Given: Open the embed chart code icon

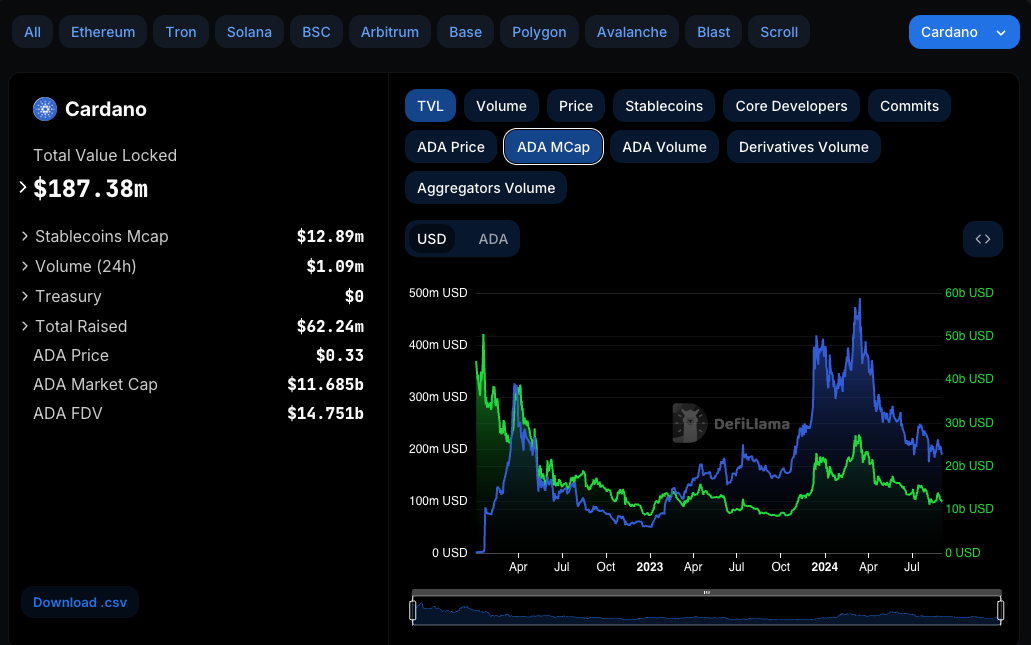Looking at the screenshot, I should (982, 239).
